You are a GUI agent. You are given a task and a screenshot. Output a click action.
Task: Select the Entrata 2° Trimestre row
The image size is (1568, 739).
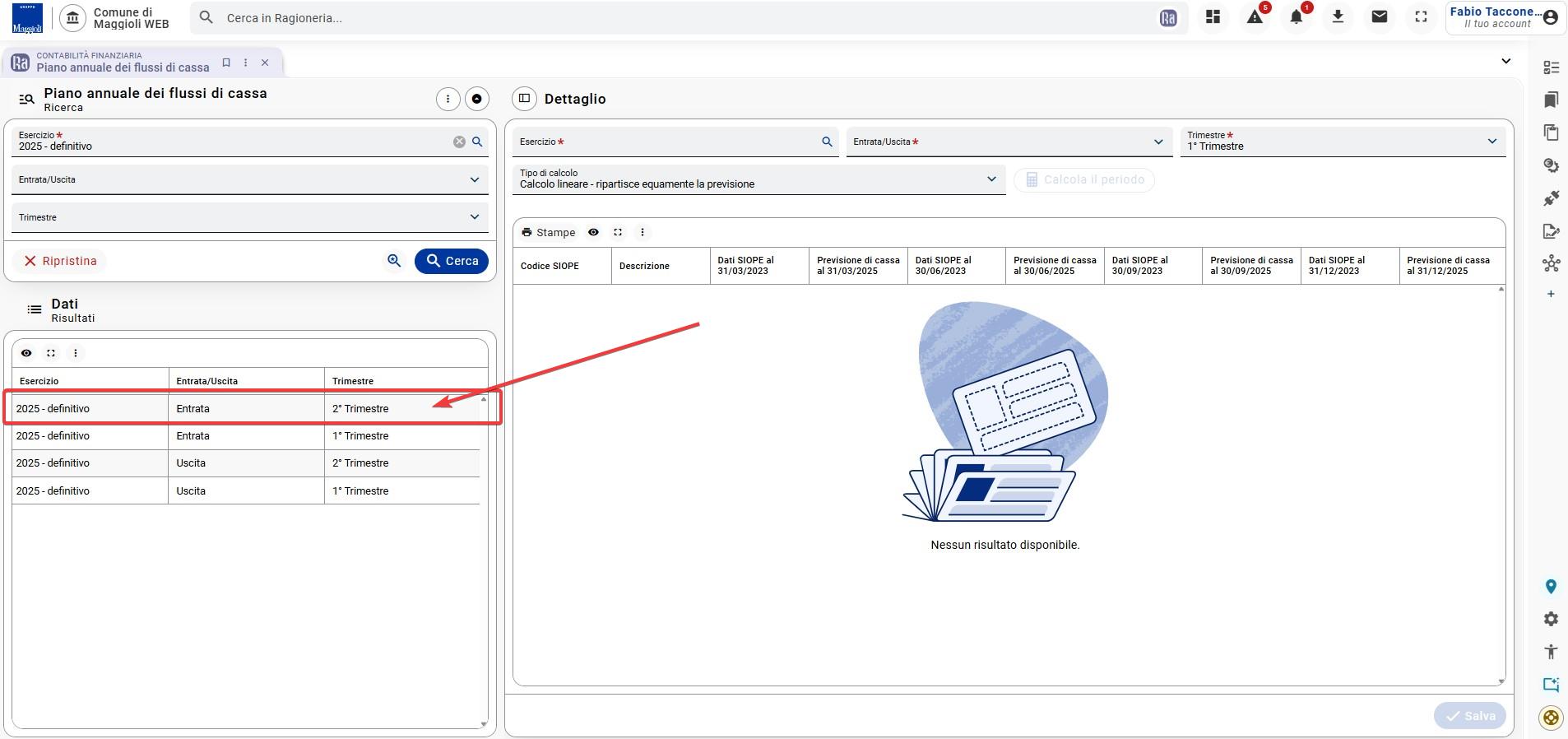point(247,408)
